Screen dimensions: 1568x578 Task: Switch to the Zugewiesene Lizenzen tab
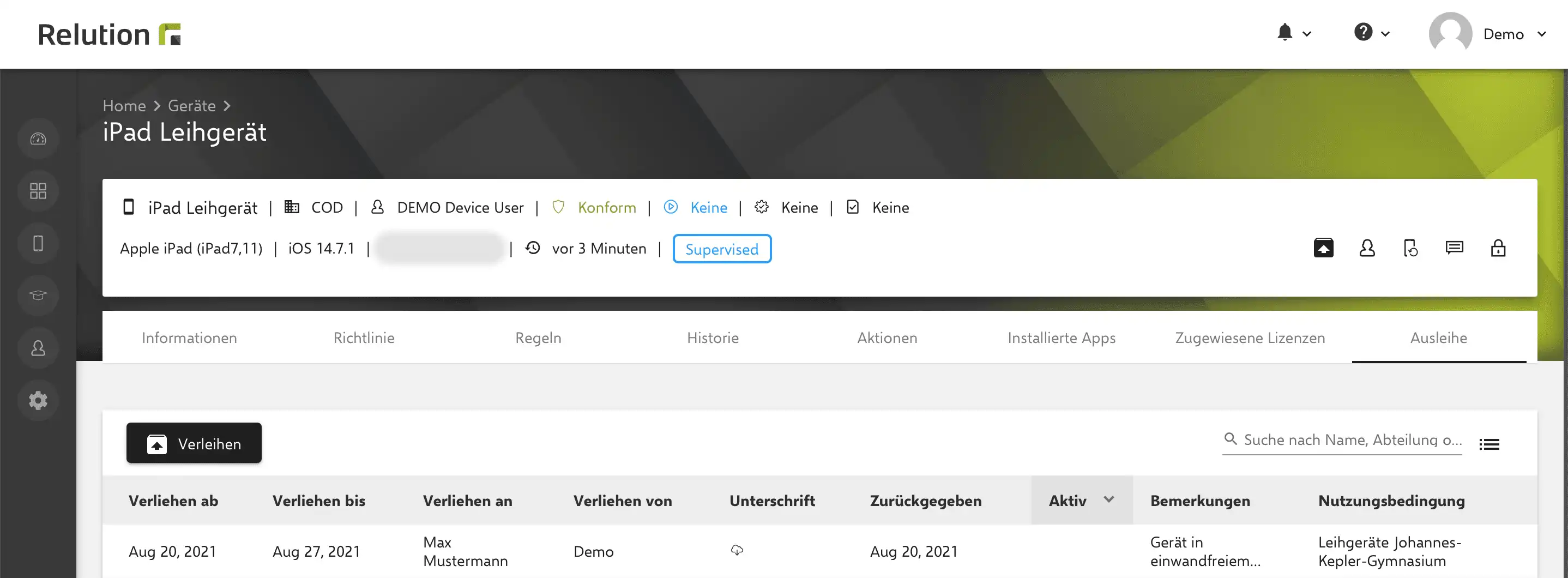pyautogui.click(x=1250, y=338)
